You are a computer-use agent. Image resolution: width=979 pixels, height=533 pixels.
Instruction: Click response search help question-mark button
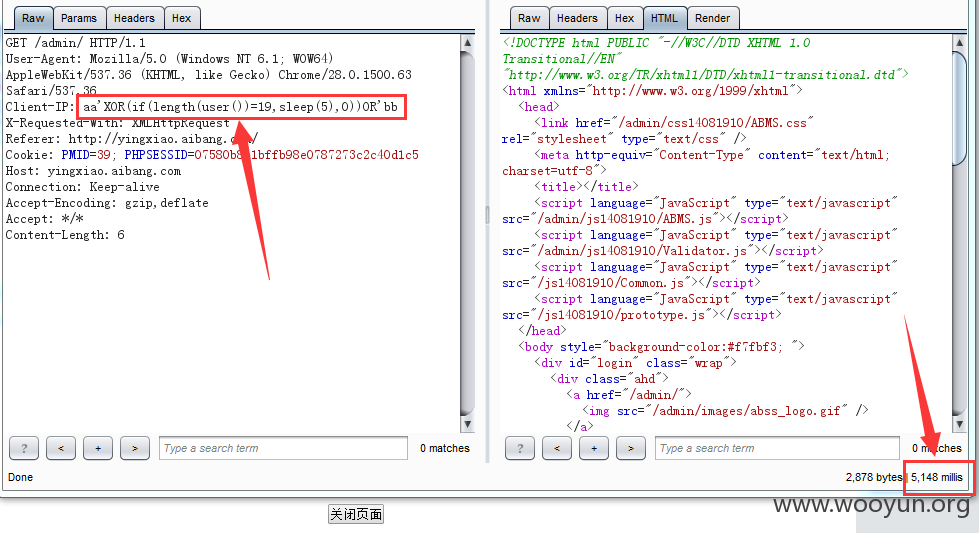point(520,448)
